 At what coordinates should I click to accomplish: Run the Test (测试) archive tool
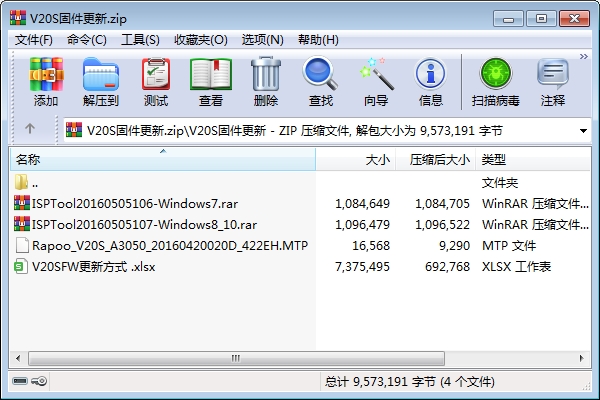[x=156, y=82]
